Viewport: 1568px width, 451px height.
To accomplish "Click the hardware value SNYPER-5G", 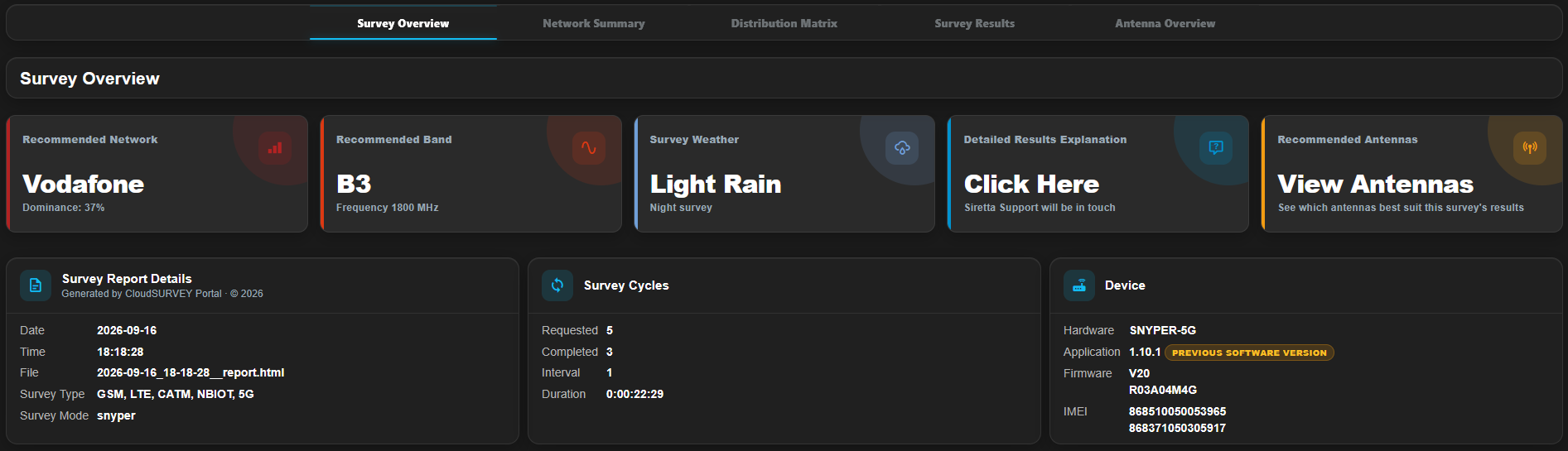I will 1162,330.
